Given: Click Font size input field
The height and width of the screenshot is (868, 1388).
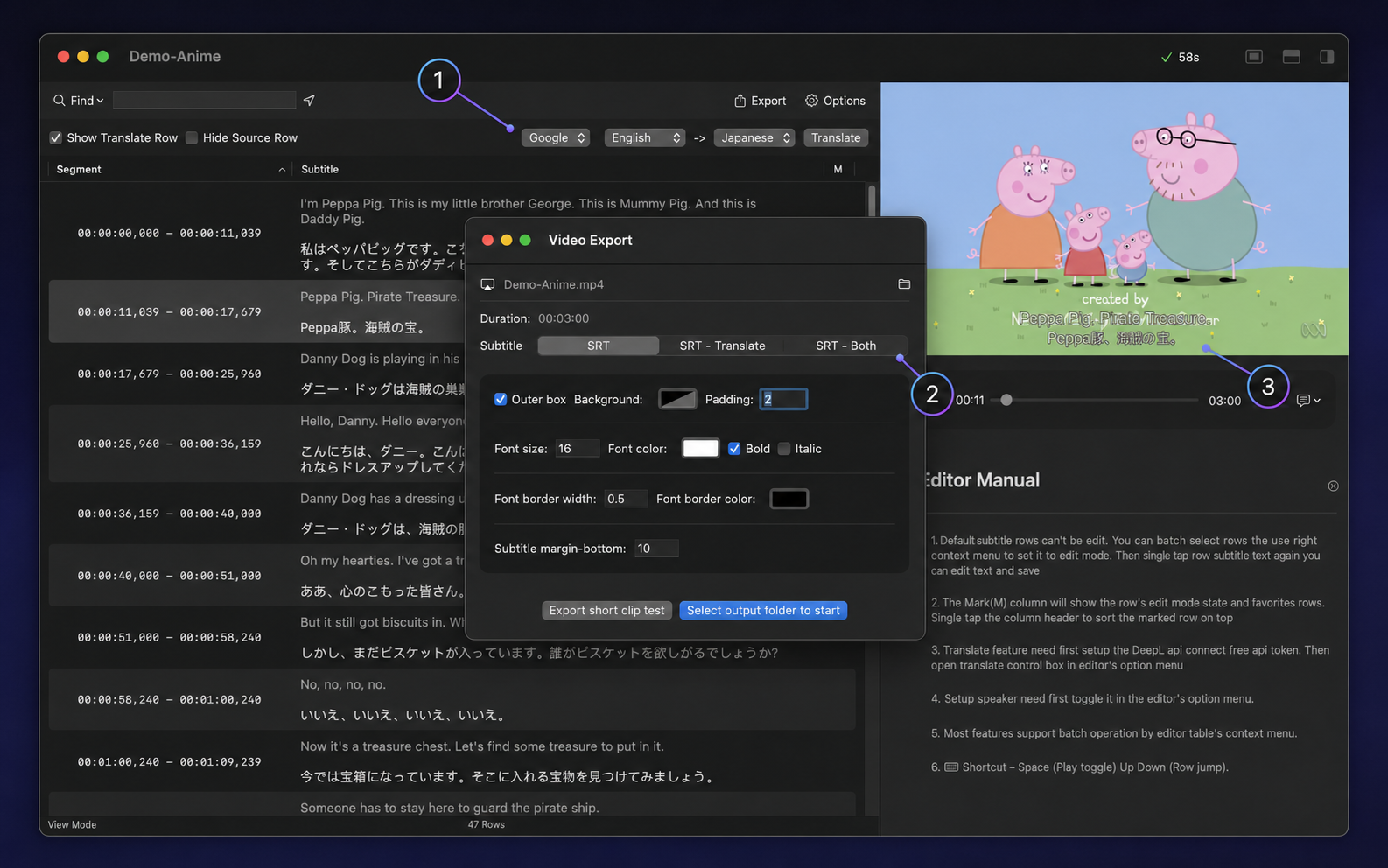Looking at the screenshot, I should click(x=578, y=449).
